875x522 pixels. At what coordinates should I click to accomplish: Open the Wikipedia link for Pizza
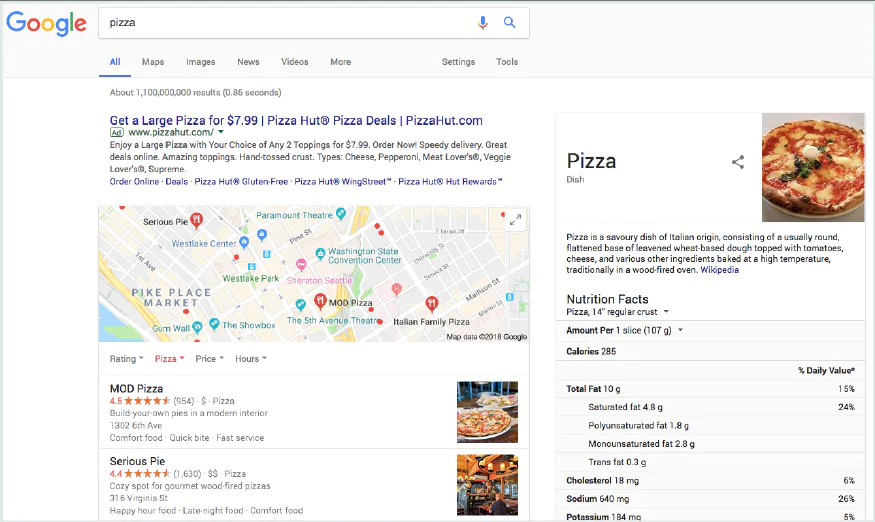pos(719,270)
